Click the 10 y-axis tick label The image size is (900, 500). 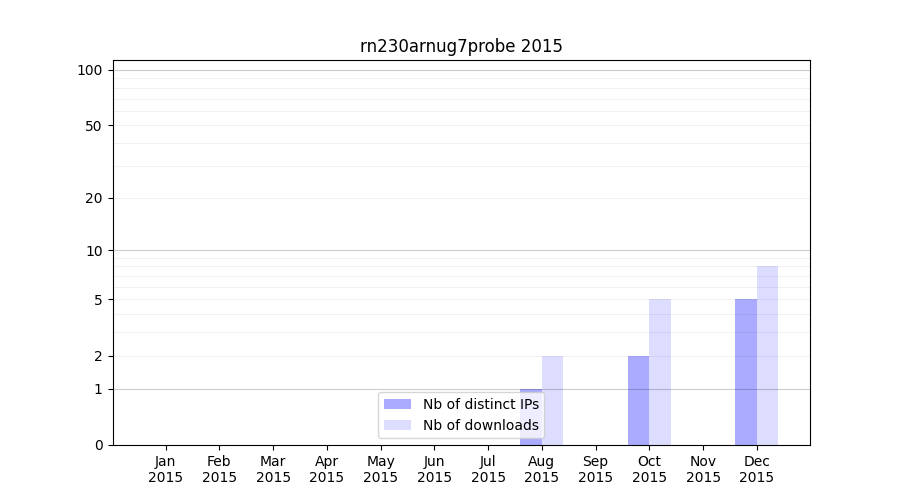94,251
